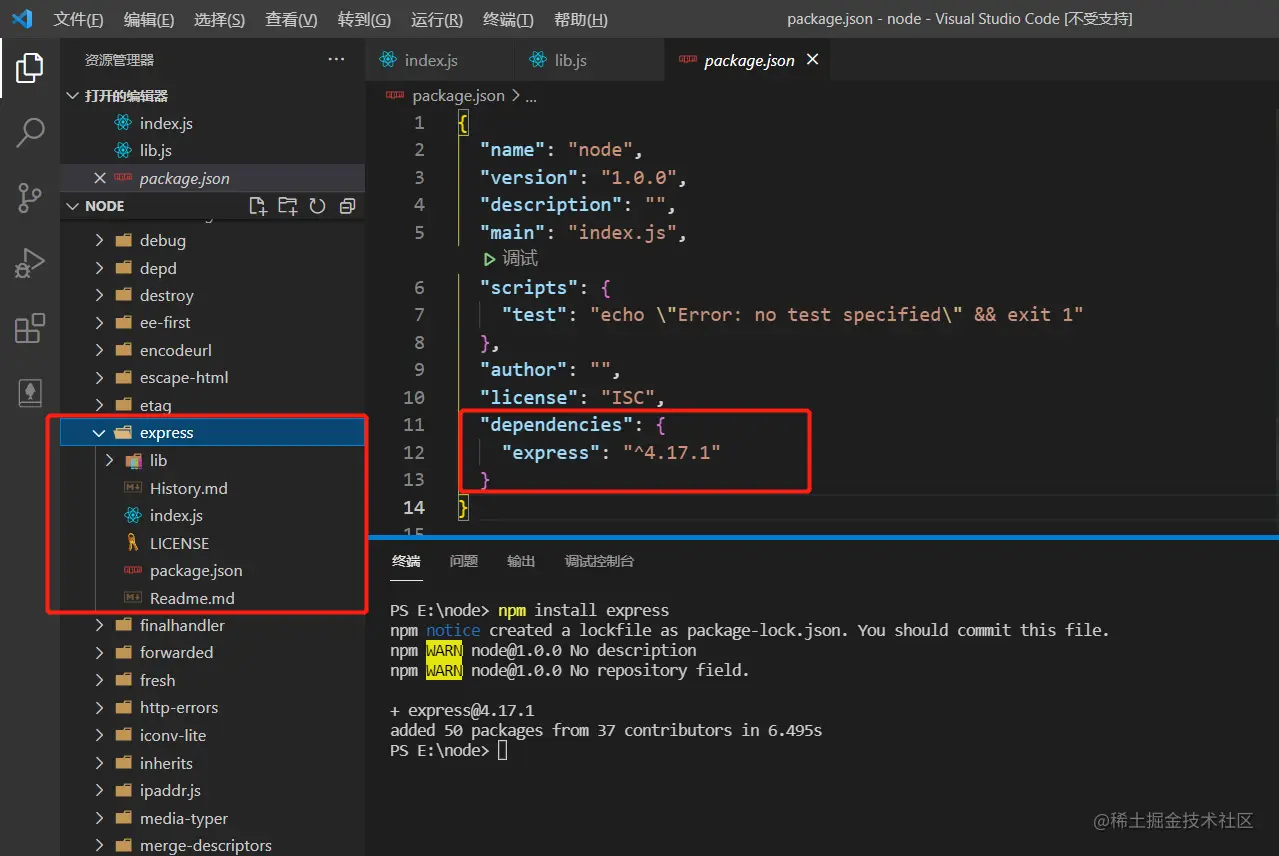The image size is (1279, 856).
Task: Open the 转到(G) menu
Action: pos(365,20)
